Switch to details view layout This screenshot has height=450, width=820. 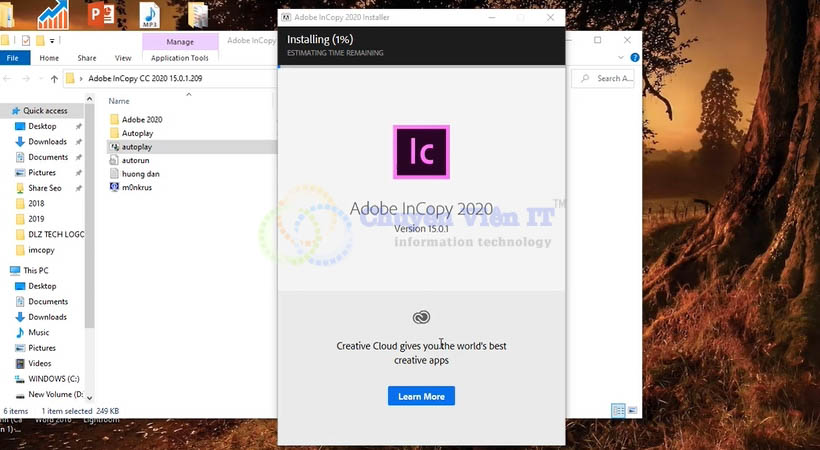[618, 411]
